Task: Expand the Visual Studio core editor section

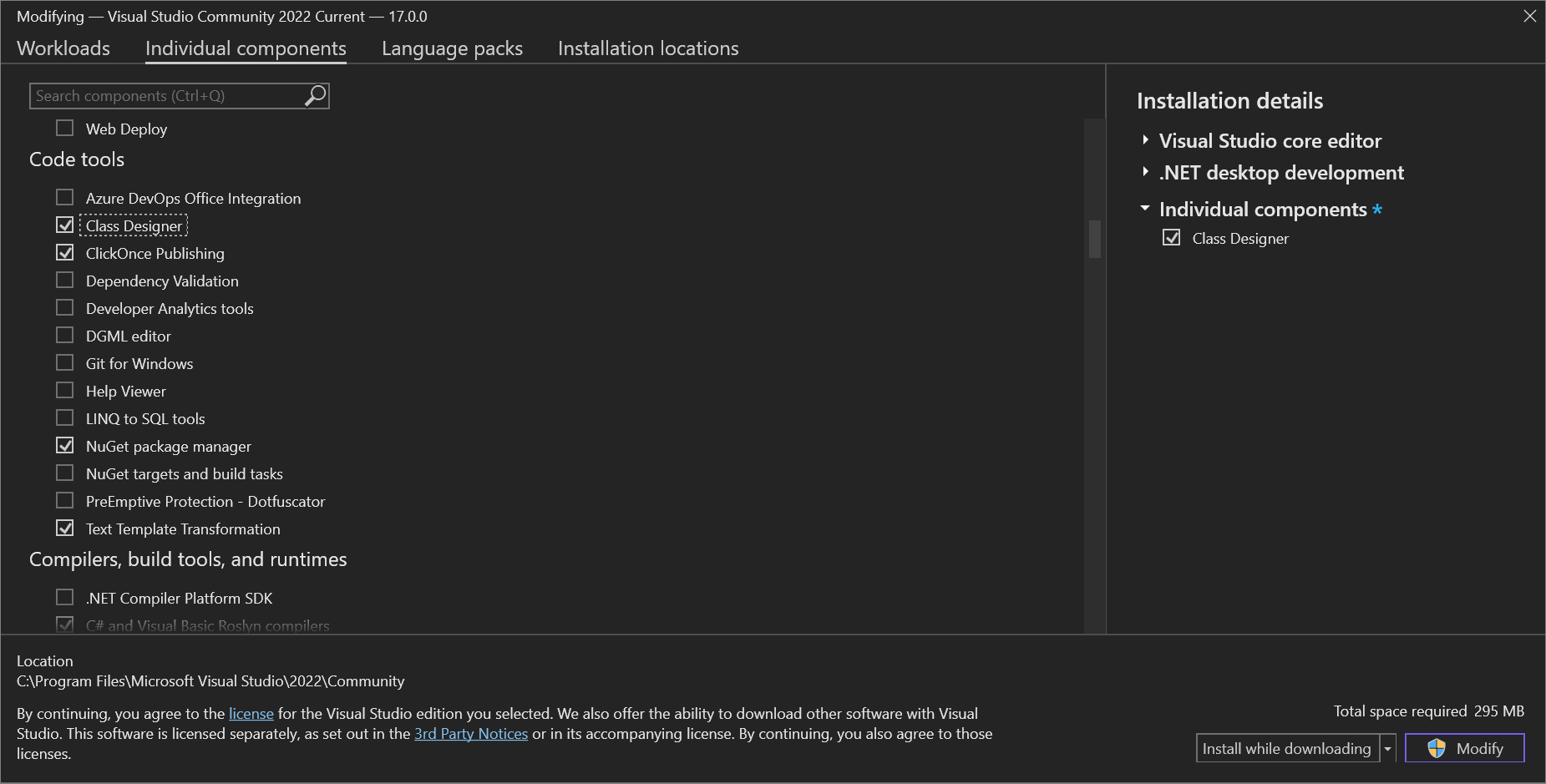Action: point(1145,140)
